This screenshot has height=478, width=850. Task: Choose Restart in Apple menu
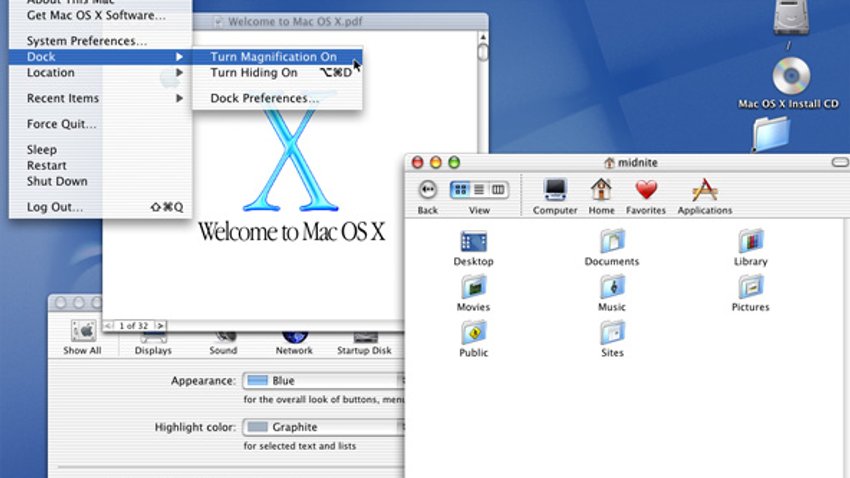click(x=101, y=165)
